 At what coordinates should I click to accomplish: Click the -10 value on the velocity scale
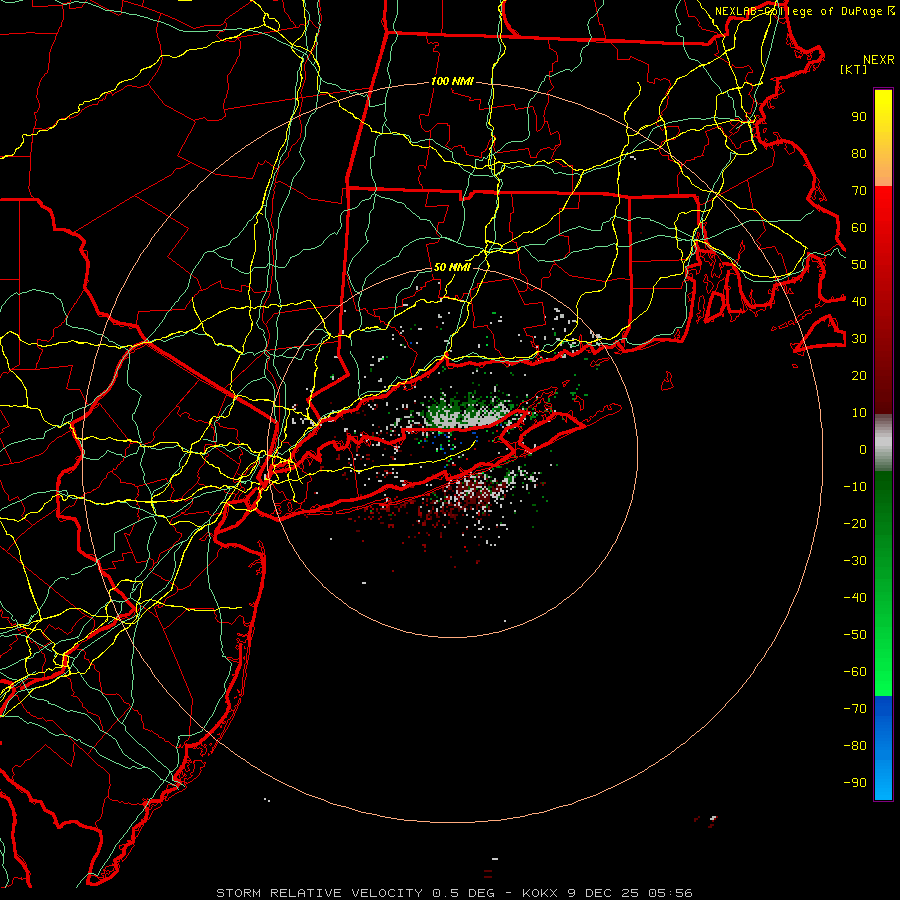pyautogui.click(x=855, y=487)
